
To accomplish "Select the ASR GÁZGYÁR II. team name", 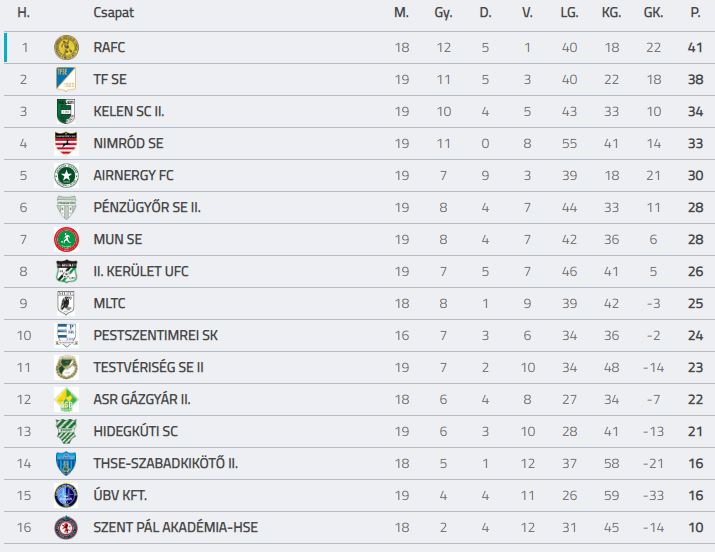I will point(142,399).
